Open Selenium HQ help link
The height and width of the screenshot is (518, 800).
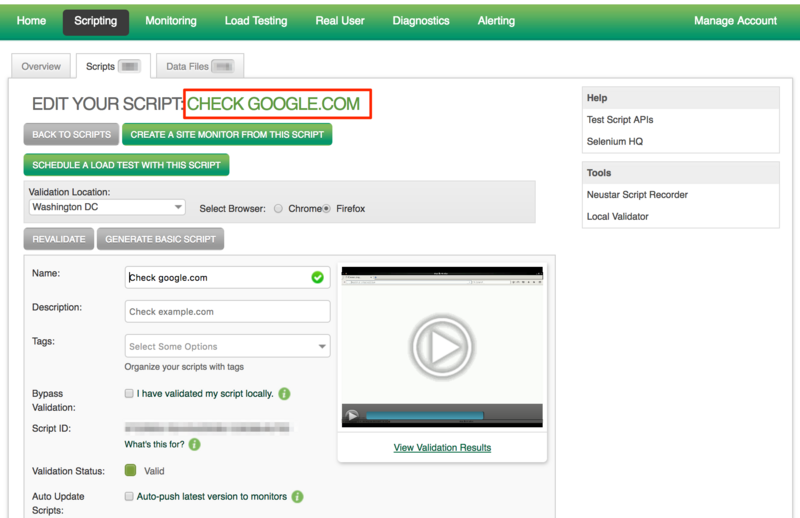(x=615, y=141)
